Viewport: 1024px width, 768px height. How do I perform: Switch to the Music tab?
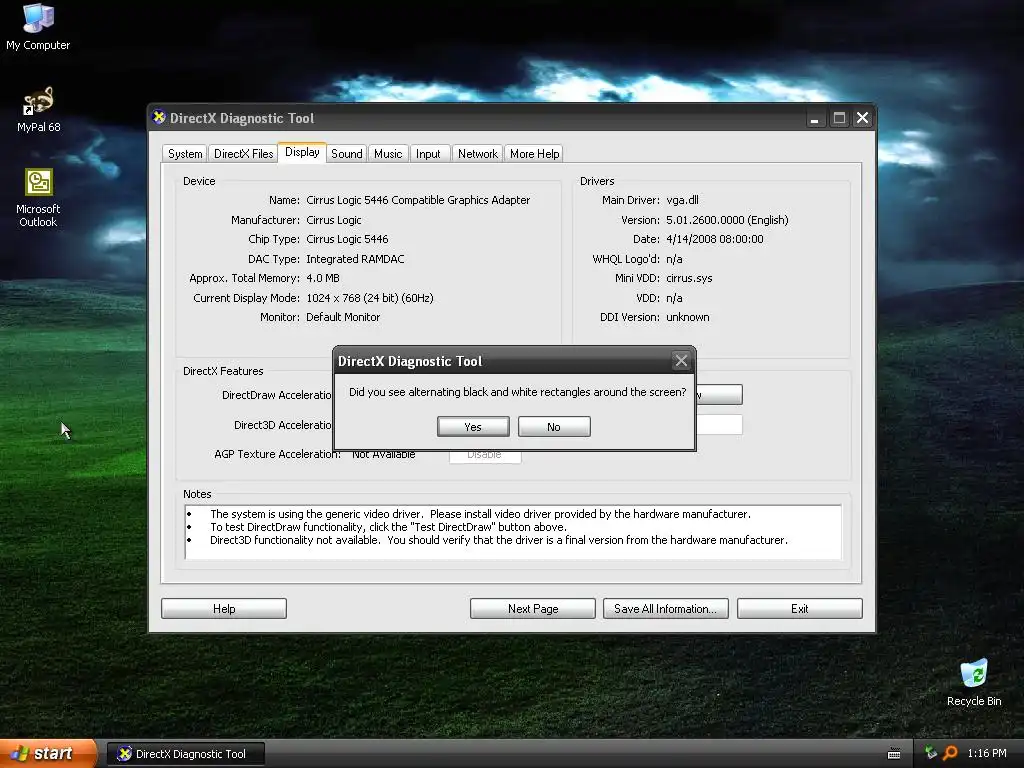pos(388,153)
